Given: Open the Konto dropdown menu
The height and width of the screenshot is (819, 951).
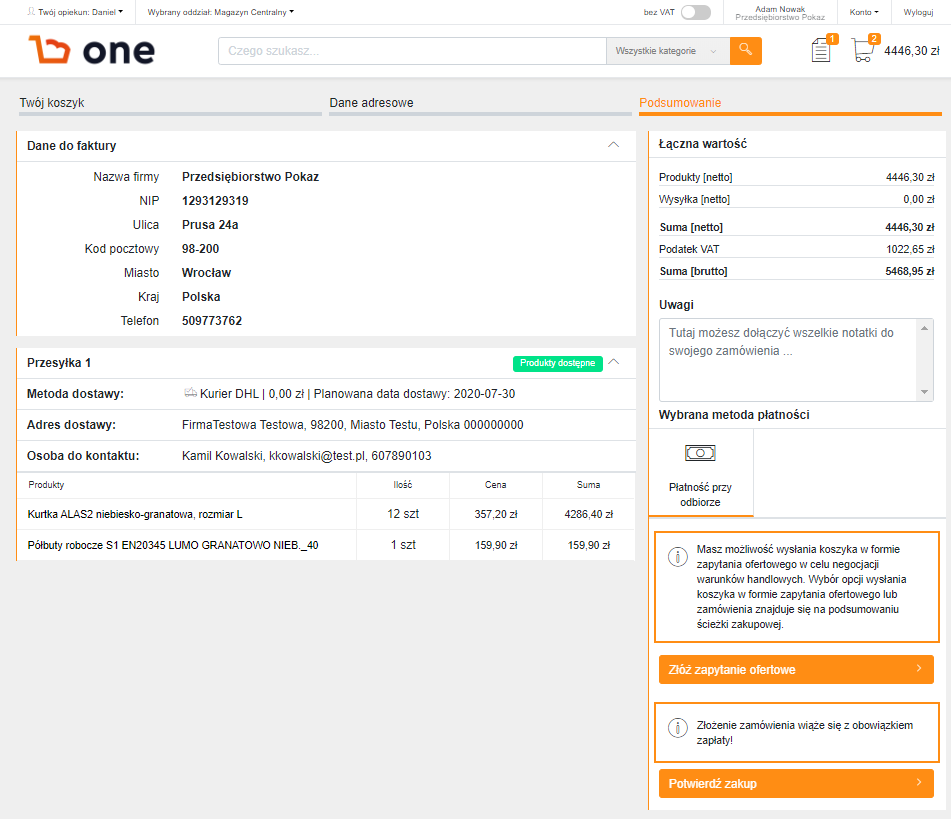Looking at the screenshot, I should click(x=864, y=12).
